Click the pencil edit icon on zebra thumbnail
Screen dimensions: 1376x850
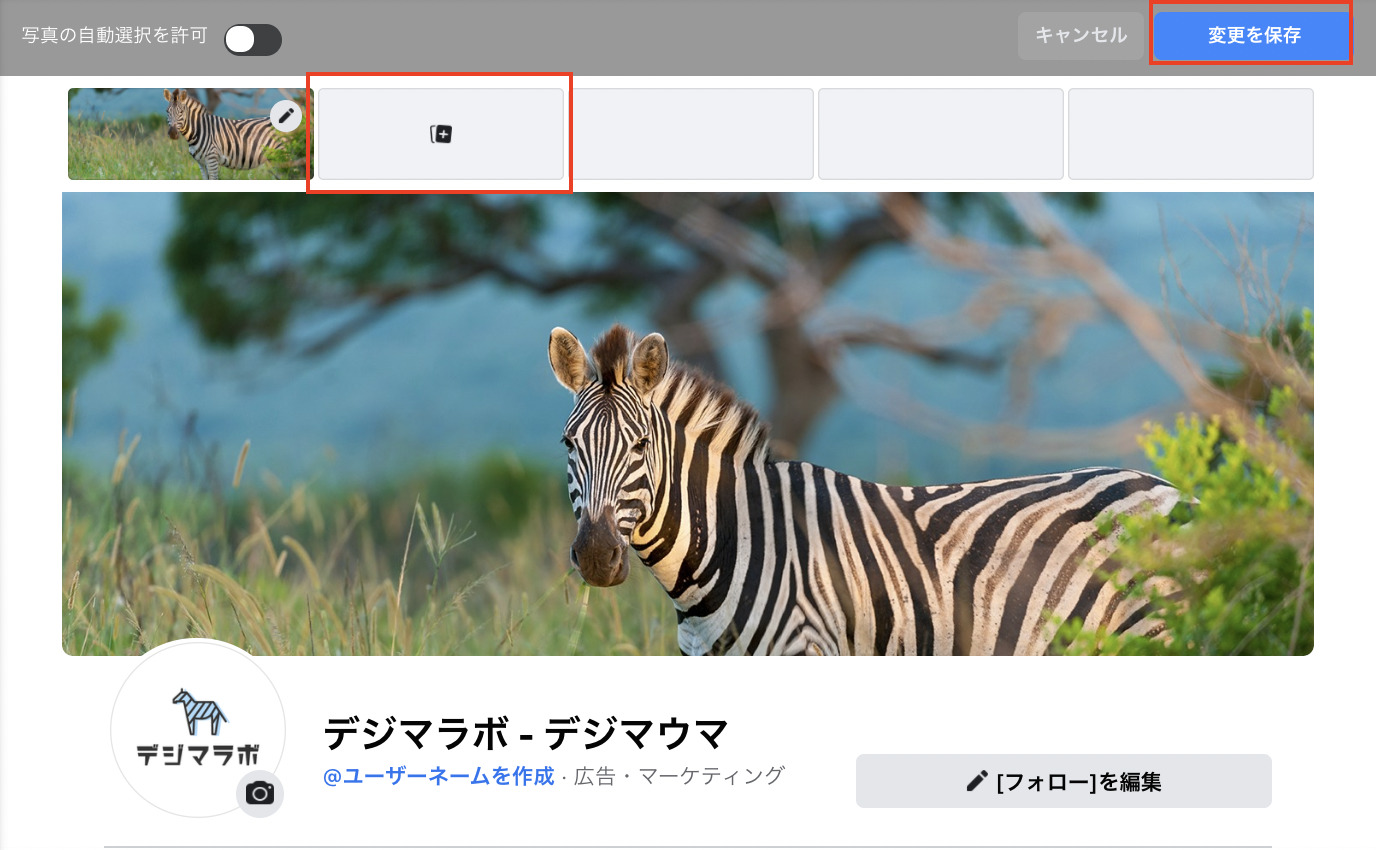(x=286, y=116)
